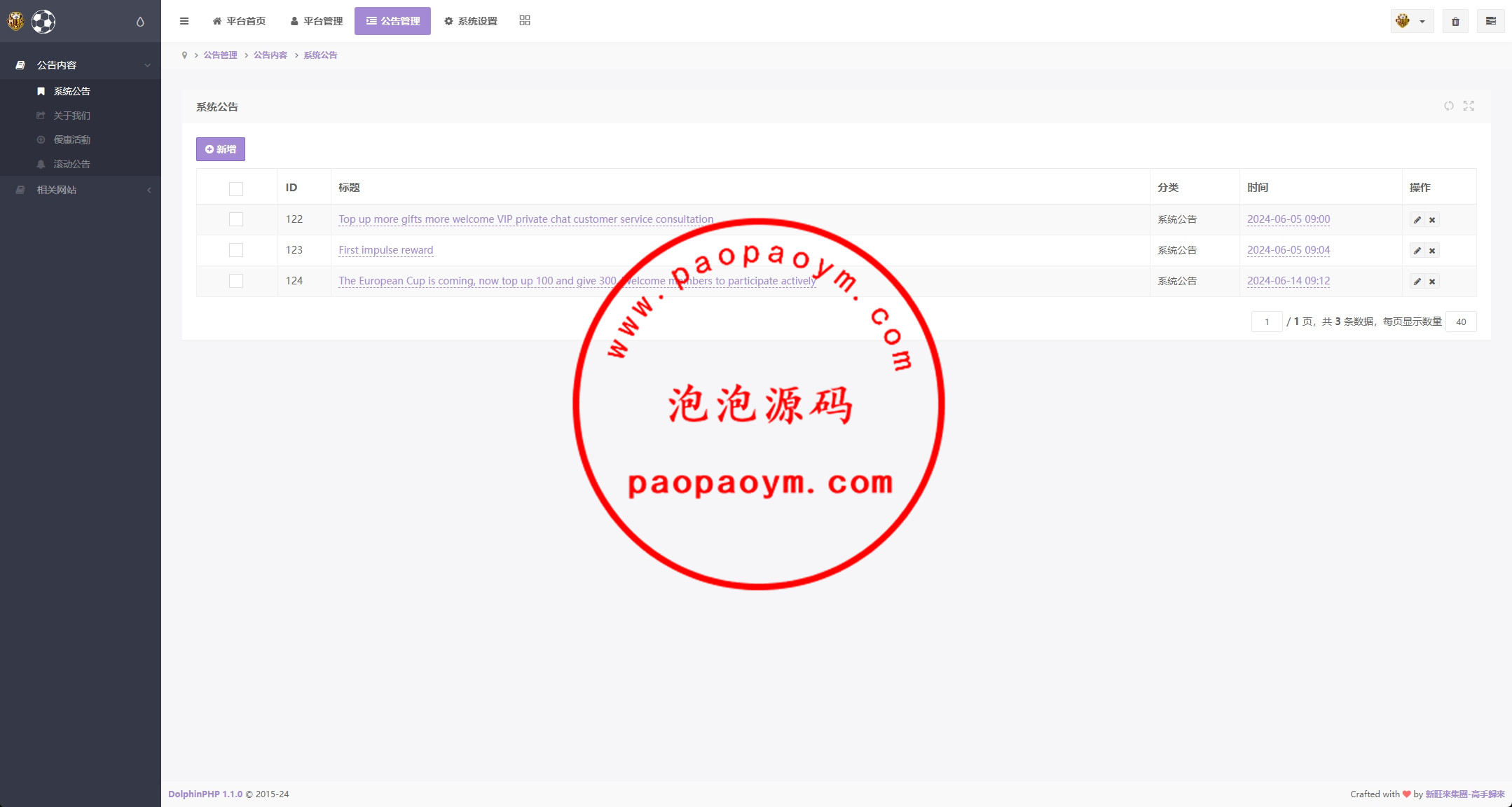Click the grid modules icon in top navigation
Image resolution: width=1512 pixels, height=807 pixels.
[x=525, y=21]
